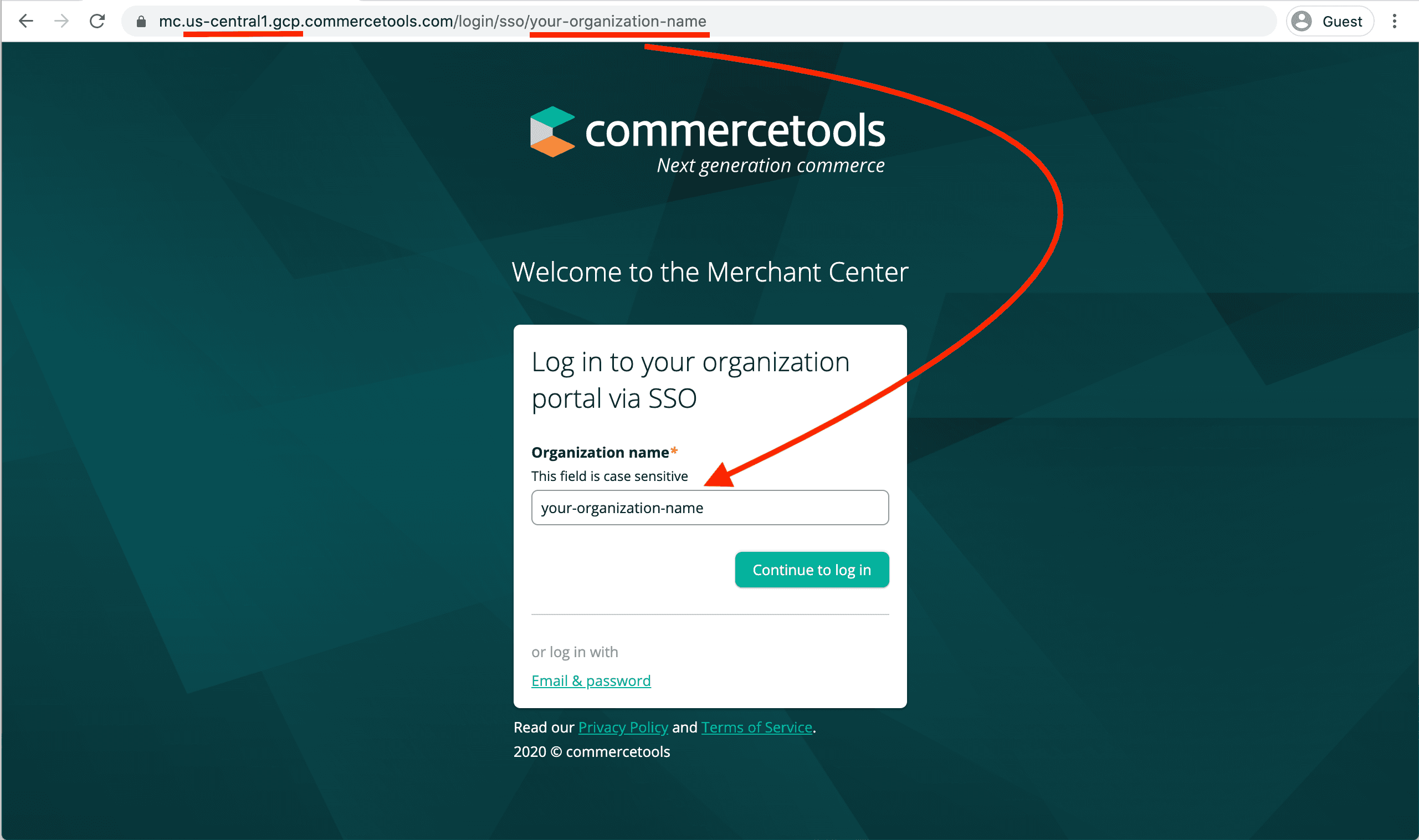Click the browser forward arrow
Image resolution: width=1419 pixels, height=840 pixels.
61,22
